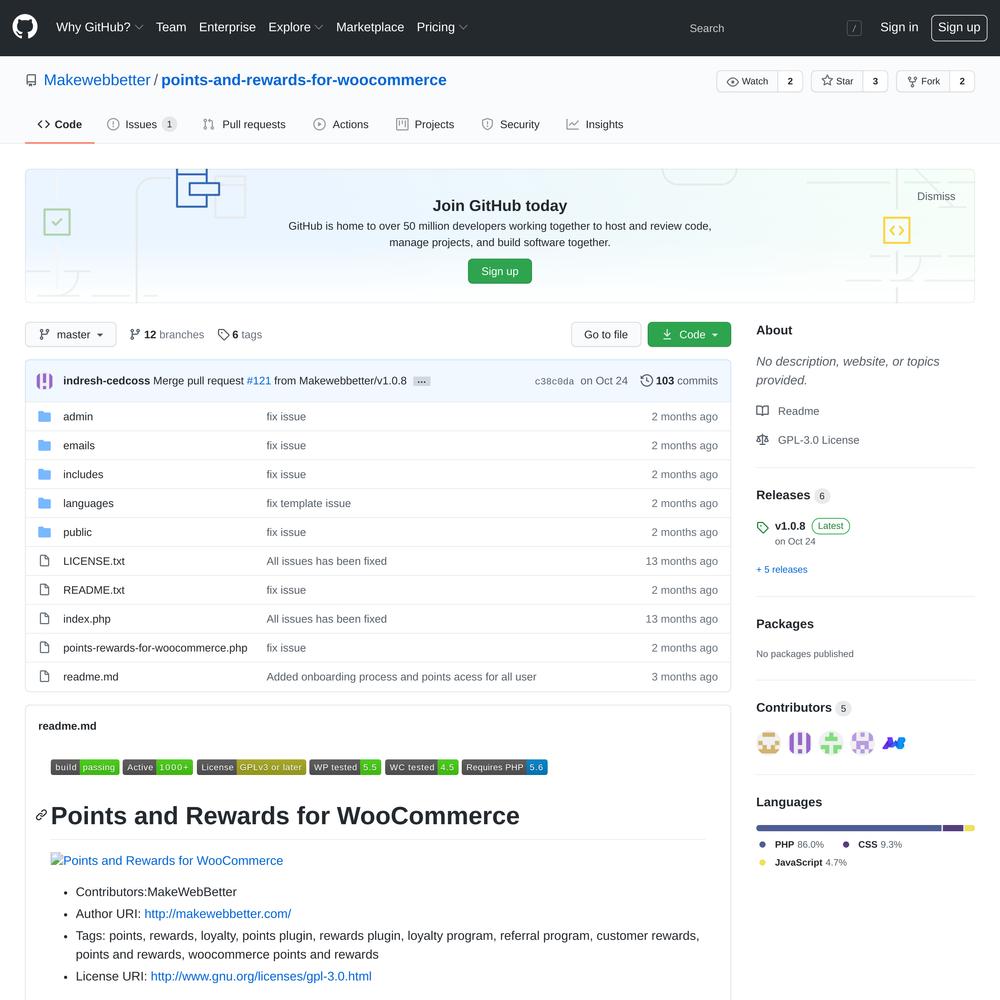
Task: Expand the Explore dropdown
Action: pyautogui.click(x=295, y=27)
